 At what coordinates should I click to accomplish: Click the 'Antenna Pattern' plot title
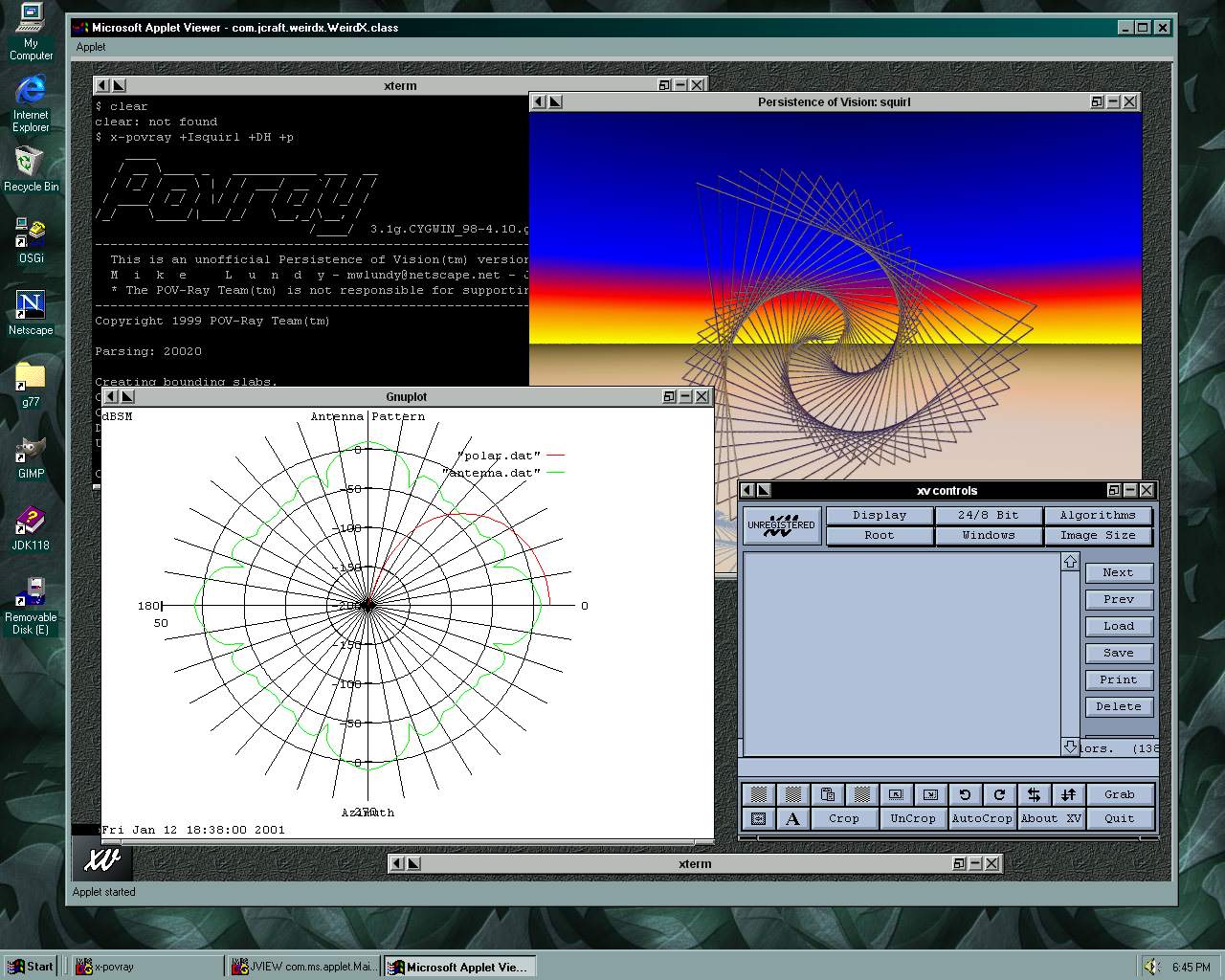[x=367, y=416]
